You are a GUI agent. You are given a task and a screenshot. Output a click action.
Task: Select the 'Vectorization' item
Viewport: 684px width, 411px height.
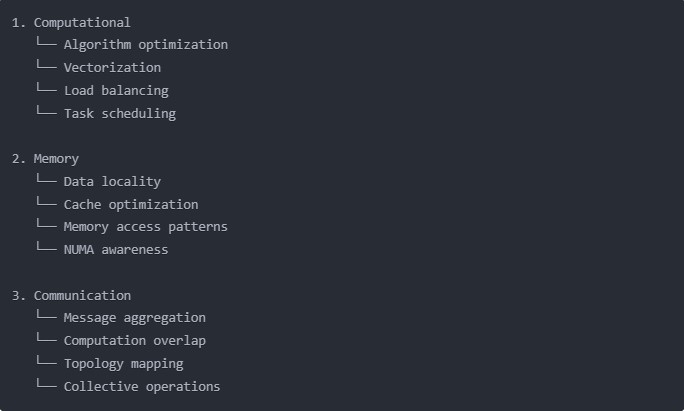(x=112, y=68)
